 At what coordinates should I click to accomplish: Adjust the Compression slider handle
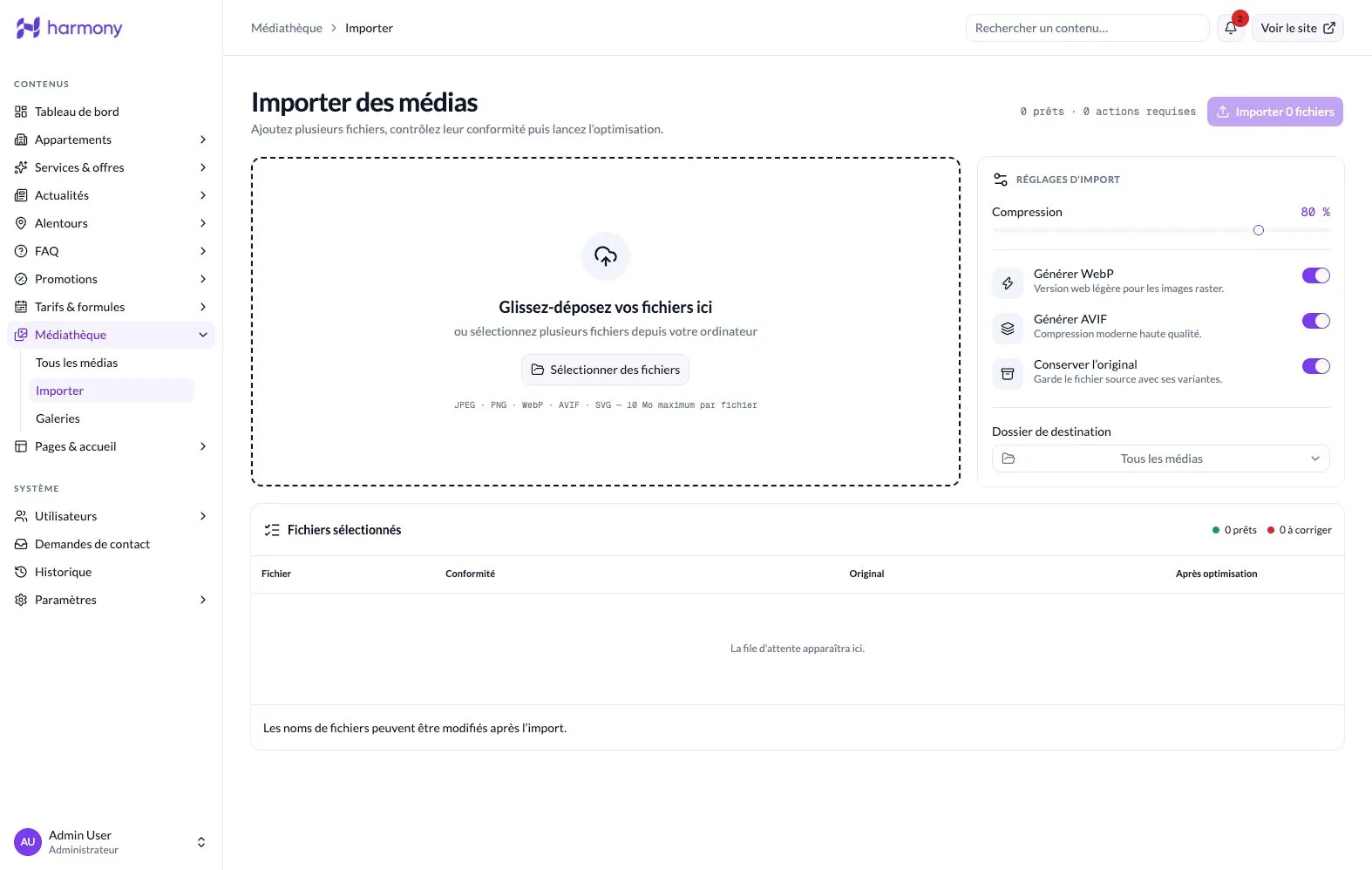pos(1259,230)
